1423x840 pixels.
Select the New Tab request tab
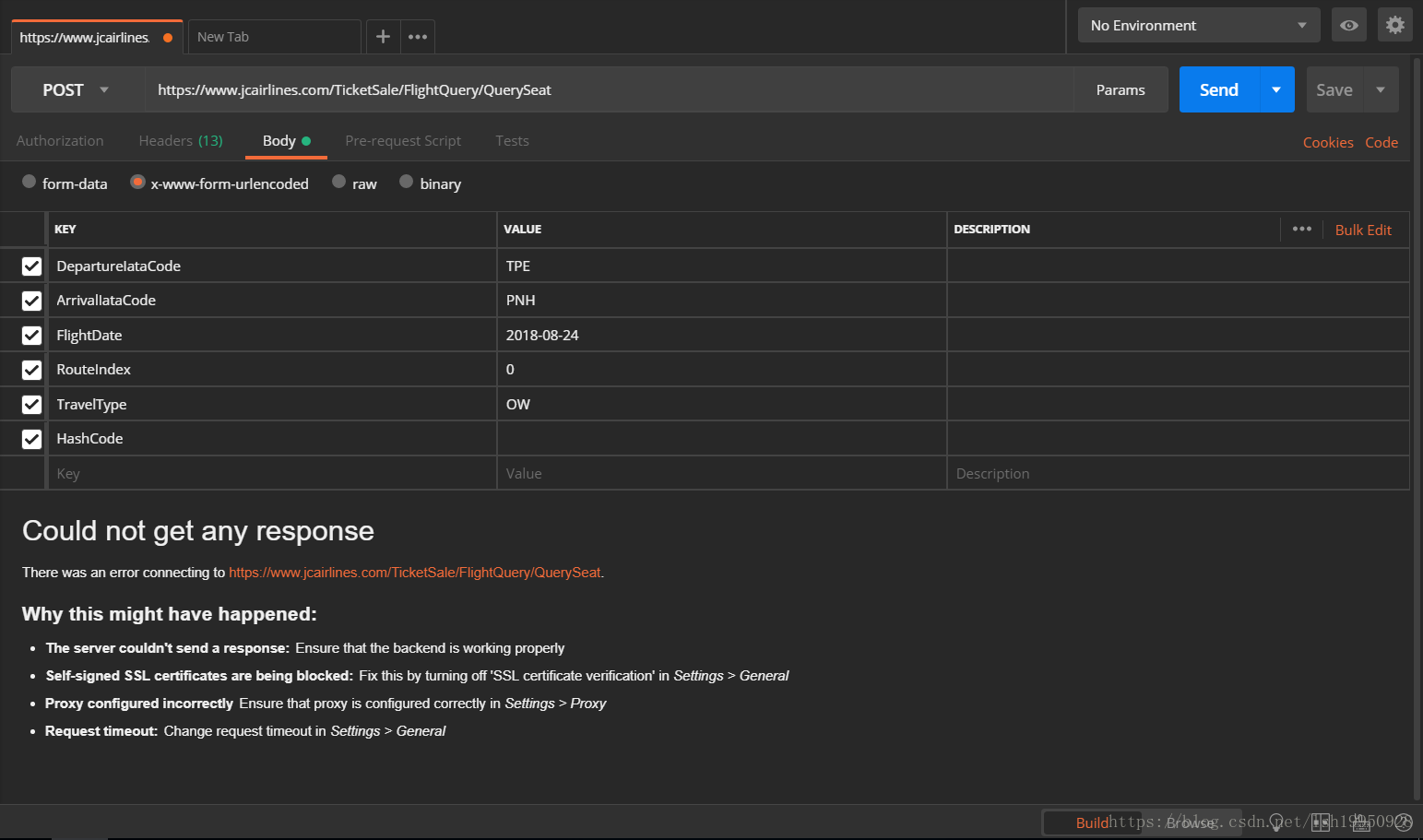274,37
